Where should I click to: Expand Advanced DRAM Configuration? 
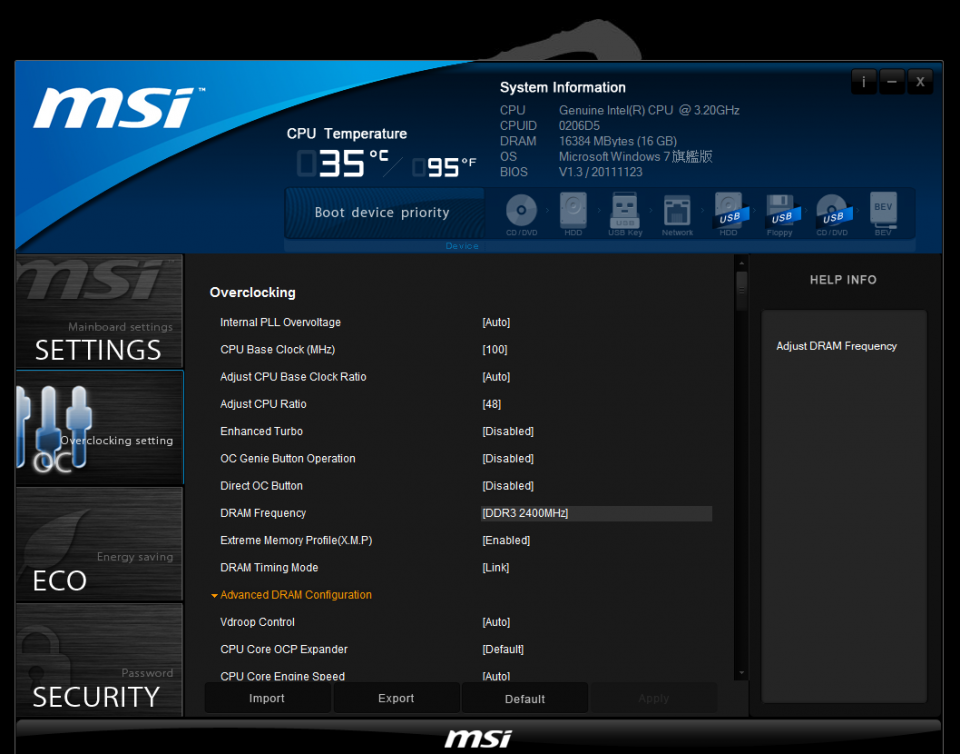296,595
